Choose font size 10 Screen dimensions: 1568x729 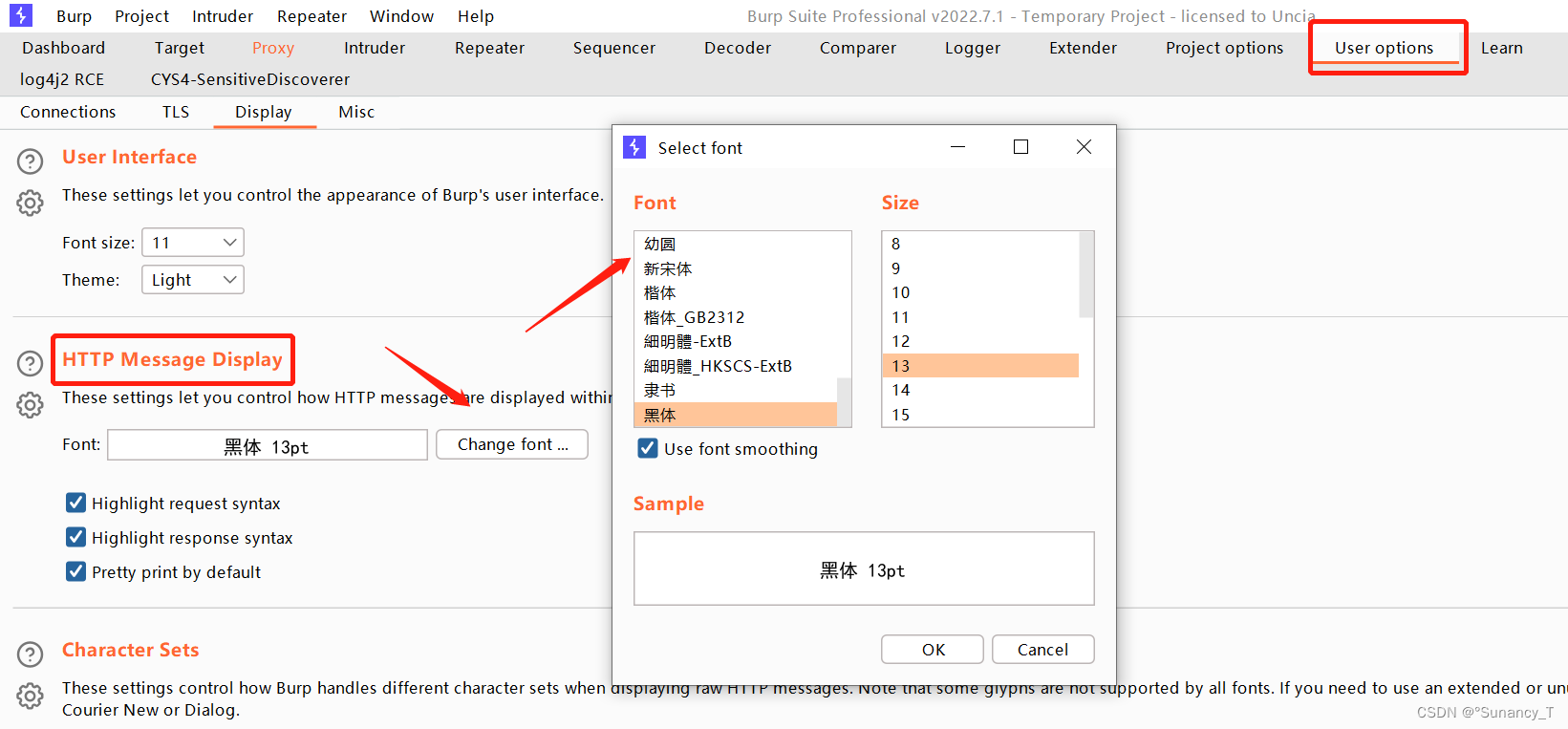click(x=980, y=292)
